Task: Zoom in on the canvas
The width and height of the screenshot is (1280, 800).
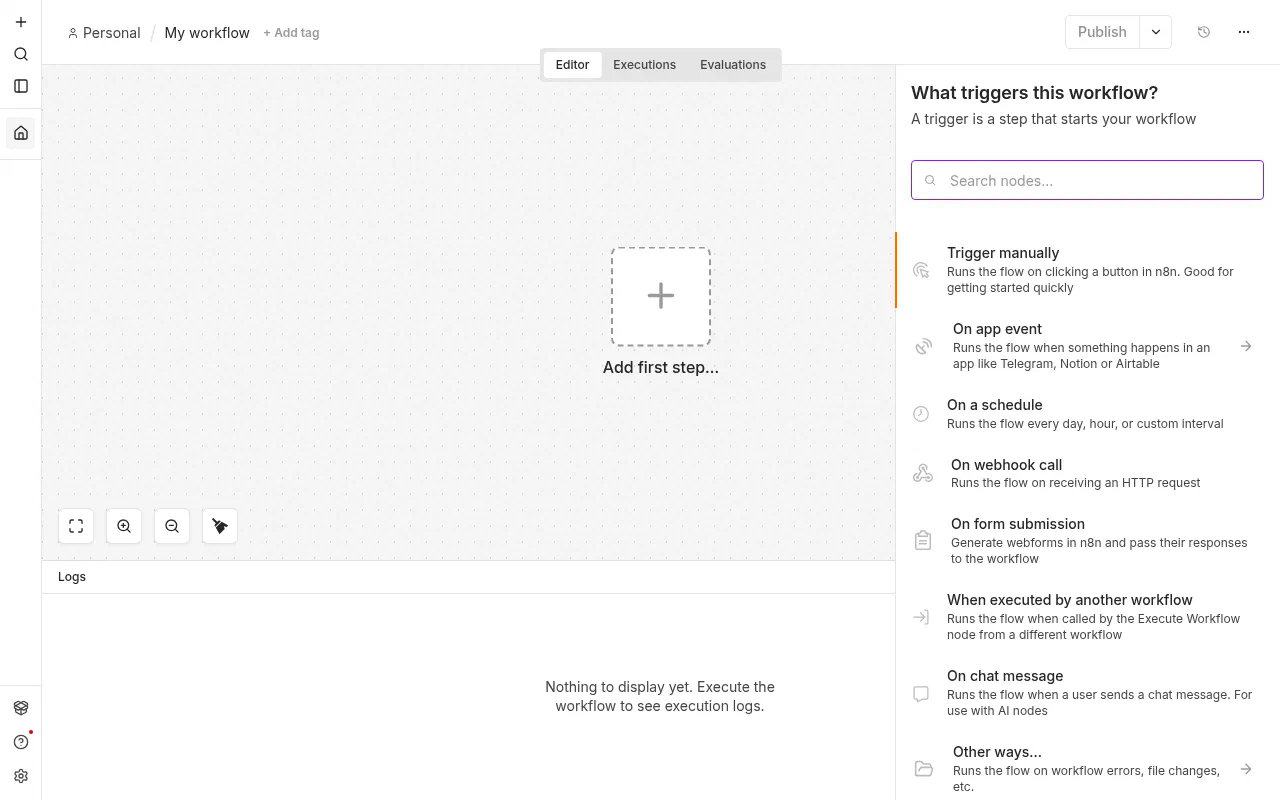Action: [x=124, y=526]
